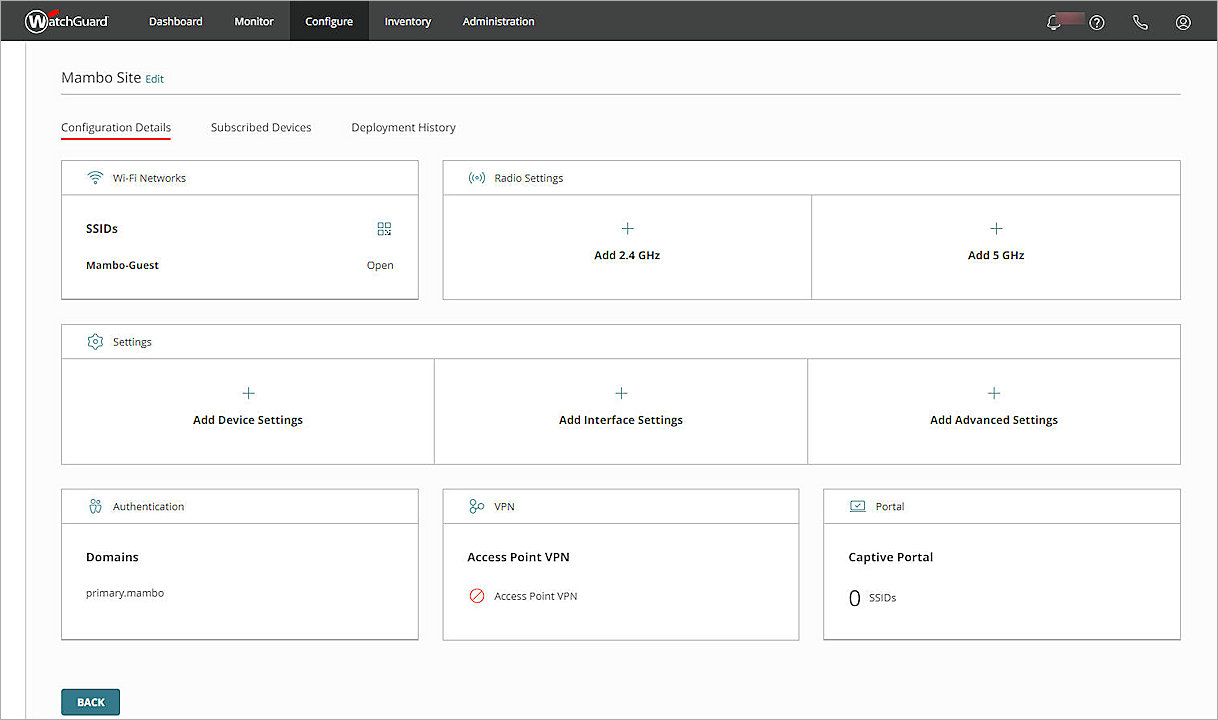Click the Edit link next to Mambo Site
The image size is (1218, 720).
pyautogui.click(x=154, y=78)
